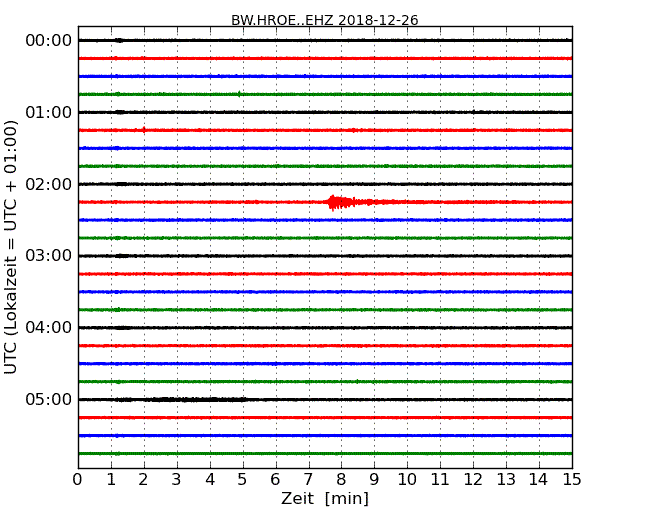The height and width of the screenshot is (520, 650).
Task: Click the 01:00 time label
Action: click(49, 112)
